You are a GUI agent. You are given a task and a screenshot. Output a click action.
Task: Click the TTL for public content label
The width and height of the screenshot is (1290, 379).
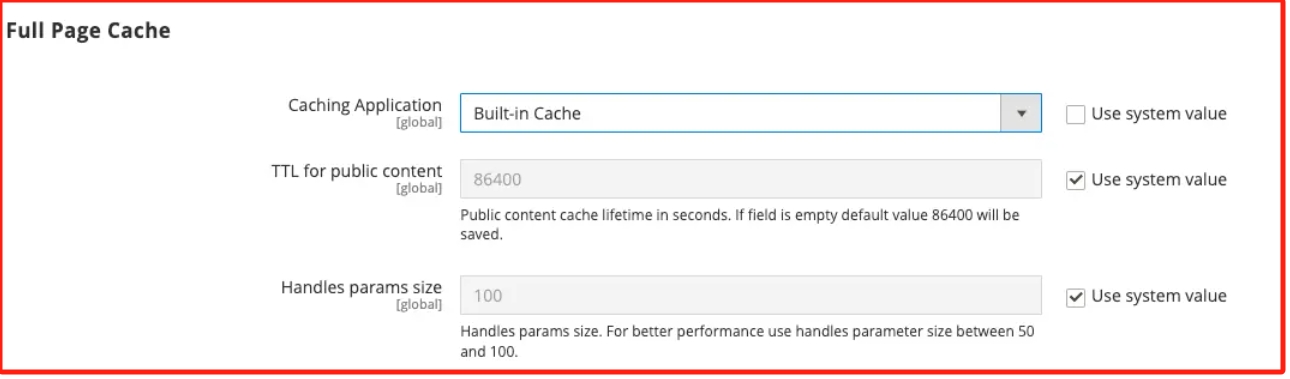click(357, 171)
